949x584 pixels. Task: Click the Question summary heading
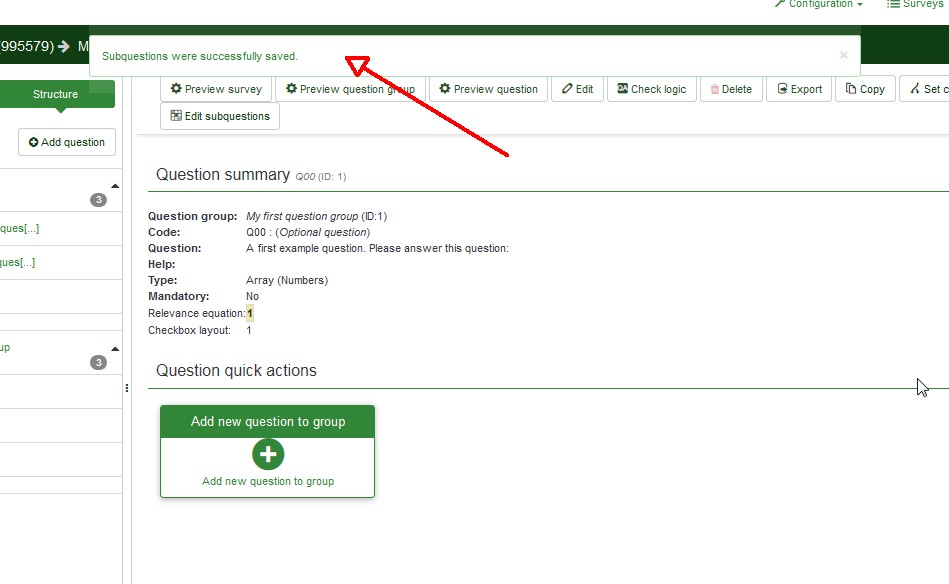pos(223,174)
